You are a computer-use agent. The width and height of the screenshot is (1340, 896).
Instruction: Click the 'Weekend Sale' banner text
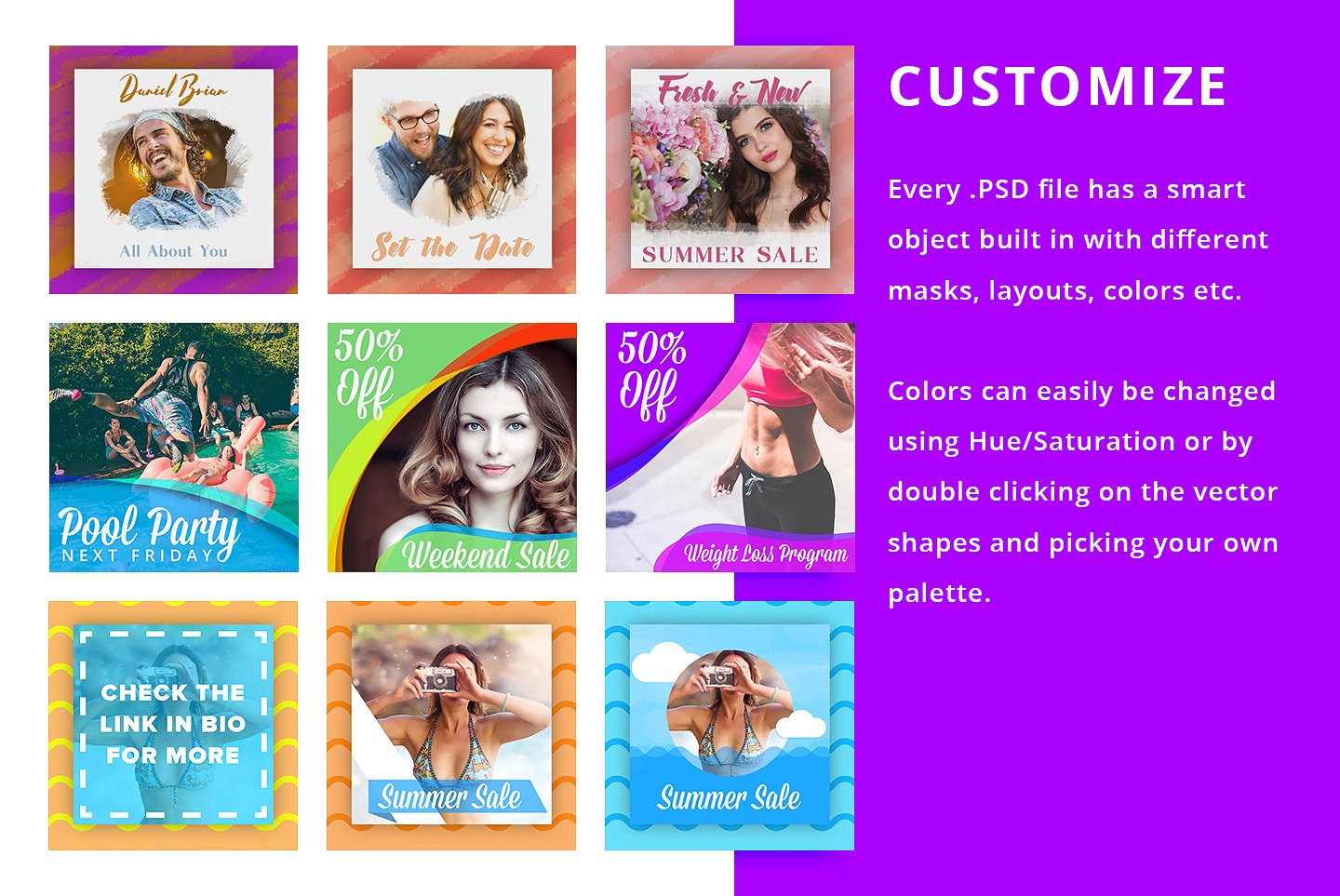(486, 555)
